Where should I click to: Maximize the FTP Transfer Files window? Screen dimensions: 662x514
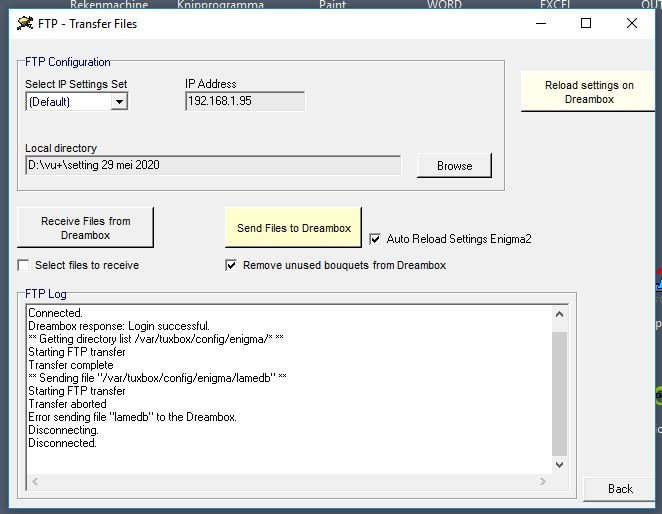click(586, 23)
